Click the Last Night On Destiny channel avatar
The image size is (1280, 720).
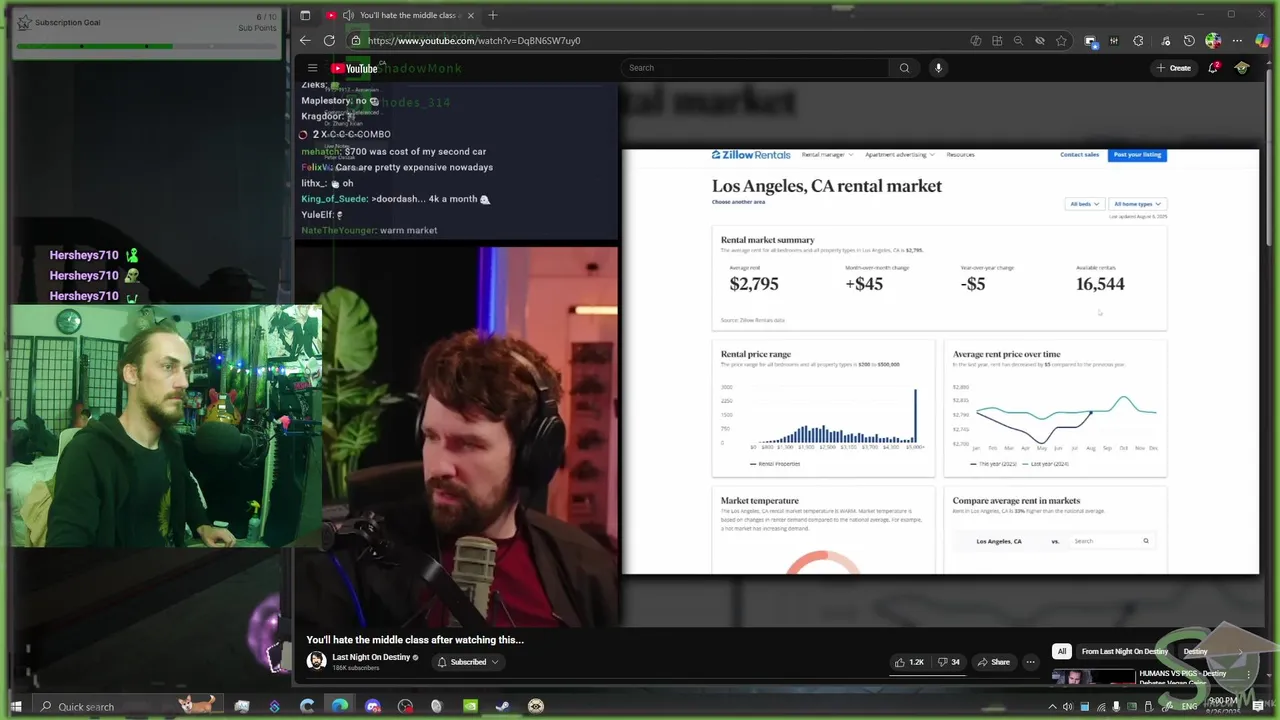(x=316, y=661)
